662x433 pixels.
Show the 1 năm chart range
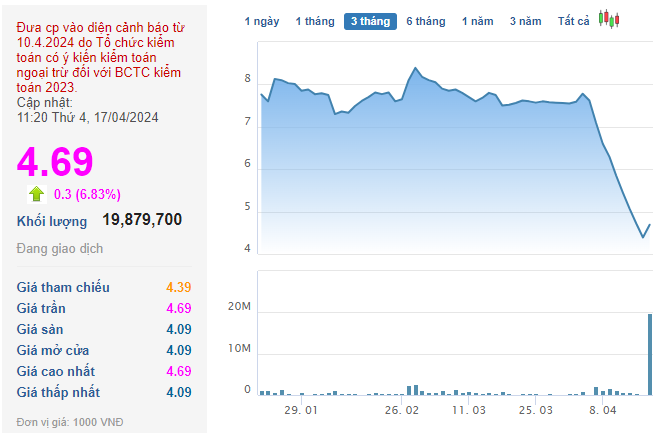tap(477, 21)
